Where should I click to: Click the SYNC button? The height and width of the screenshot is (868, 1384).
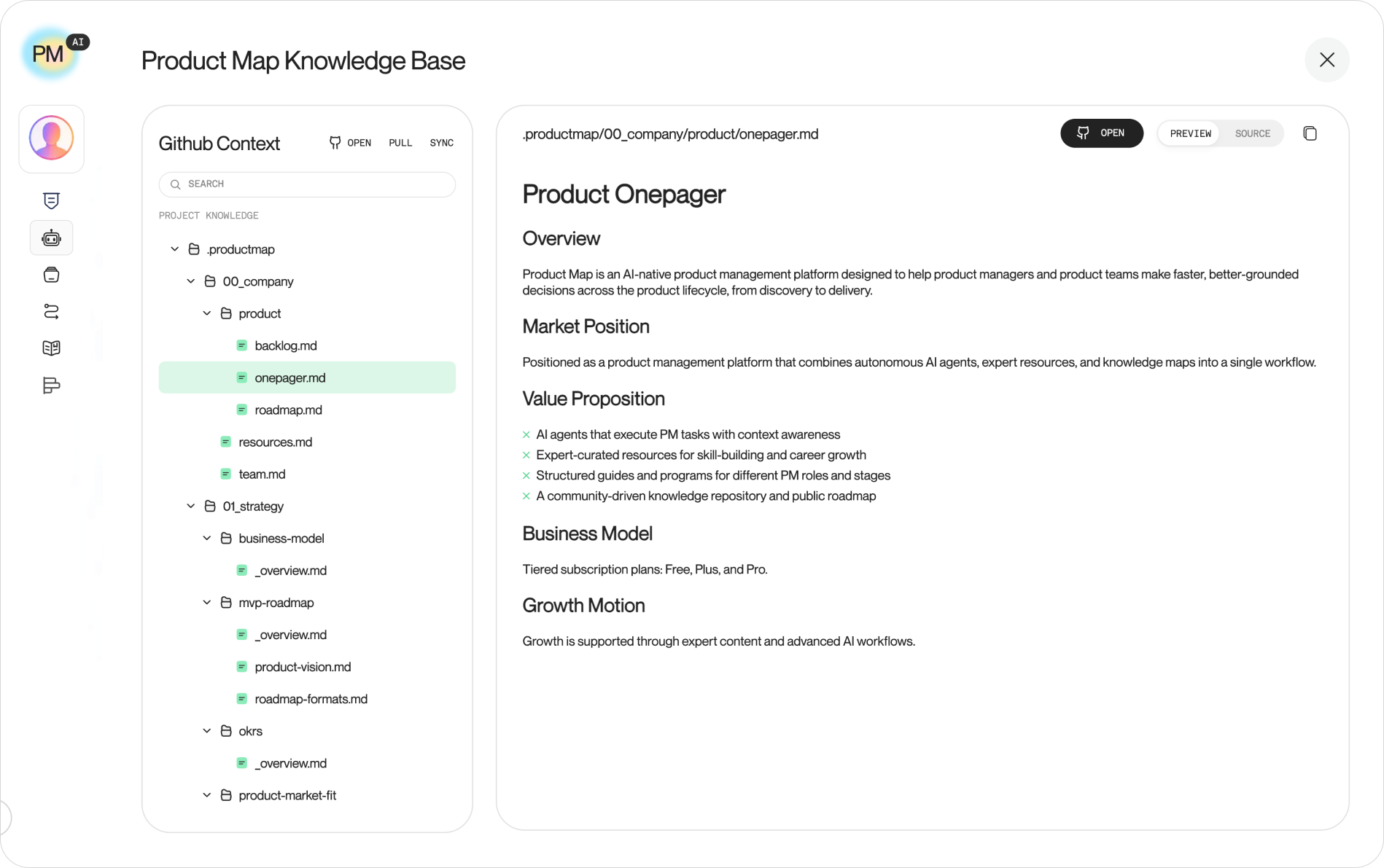click(441, 143)
